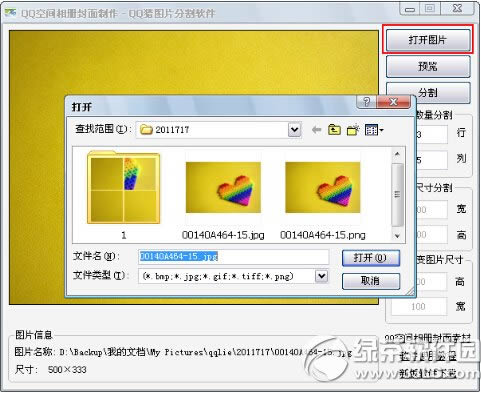Screen dimensions: 481x393
Task: Click the dialog help question-mark button
Action: [x=366, y=102]
